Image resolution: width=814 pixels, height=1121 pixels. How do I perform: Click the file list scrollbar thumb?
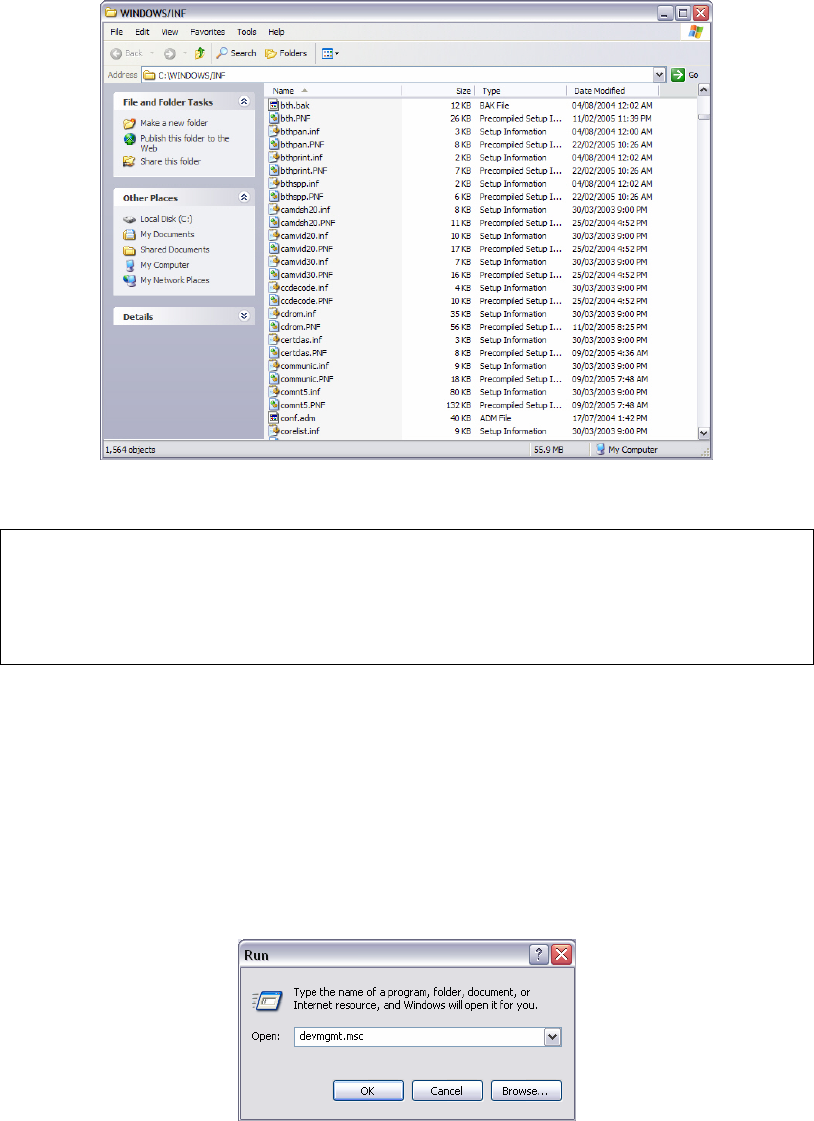[704, 116]
